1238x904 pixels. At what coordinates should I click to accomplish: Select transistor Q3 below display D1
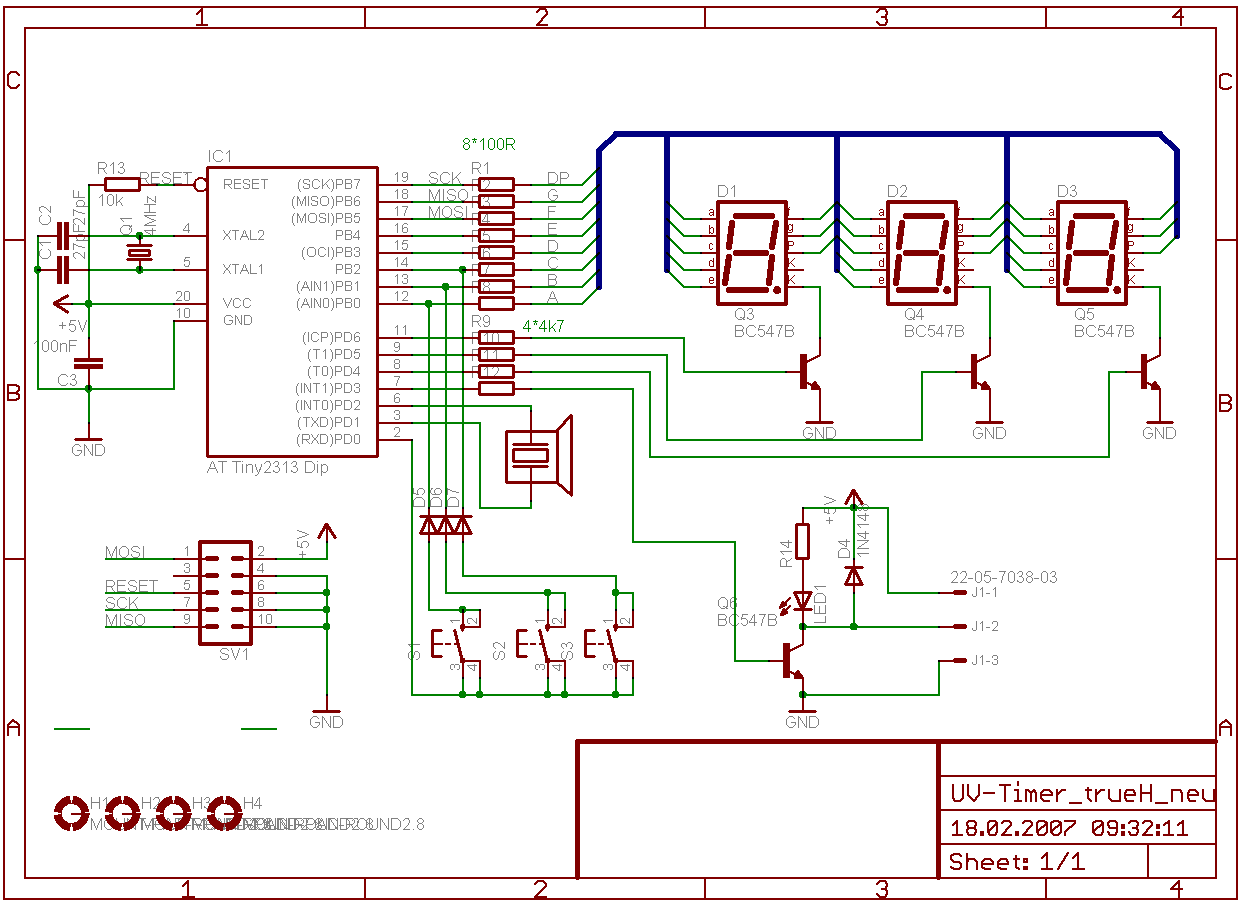pyautogui.click(x=810, y=372)
